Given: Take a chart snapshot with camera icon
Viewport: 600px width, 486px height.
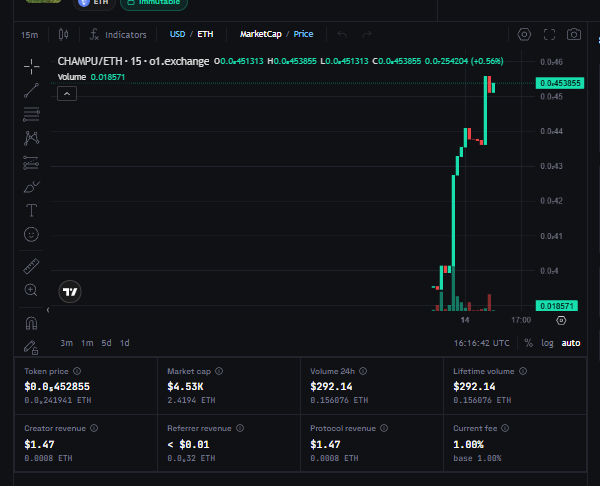Looking at the screenshot, I should [x=574, y=34].
